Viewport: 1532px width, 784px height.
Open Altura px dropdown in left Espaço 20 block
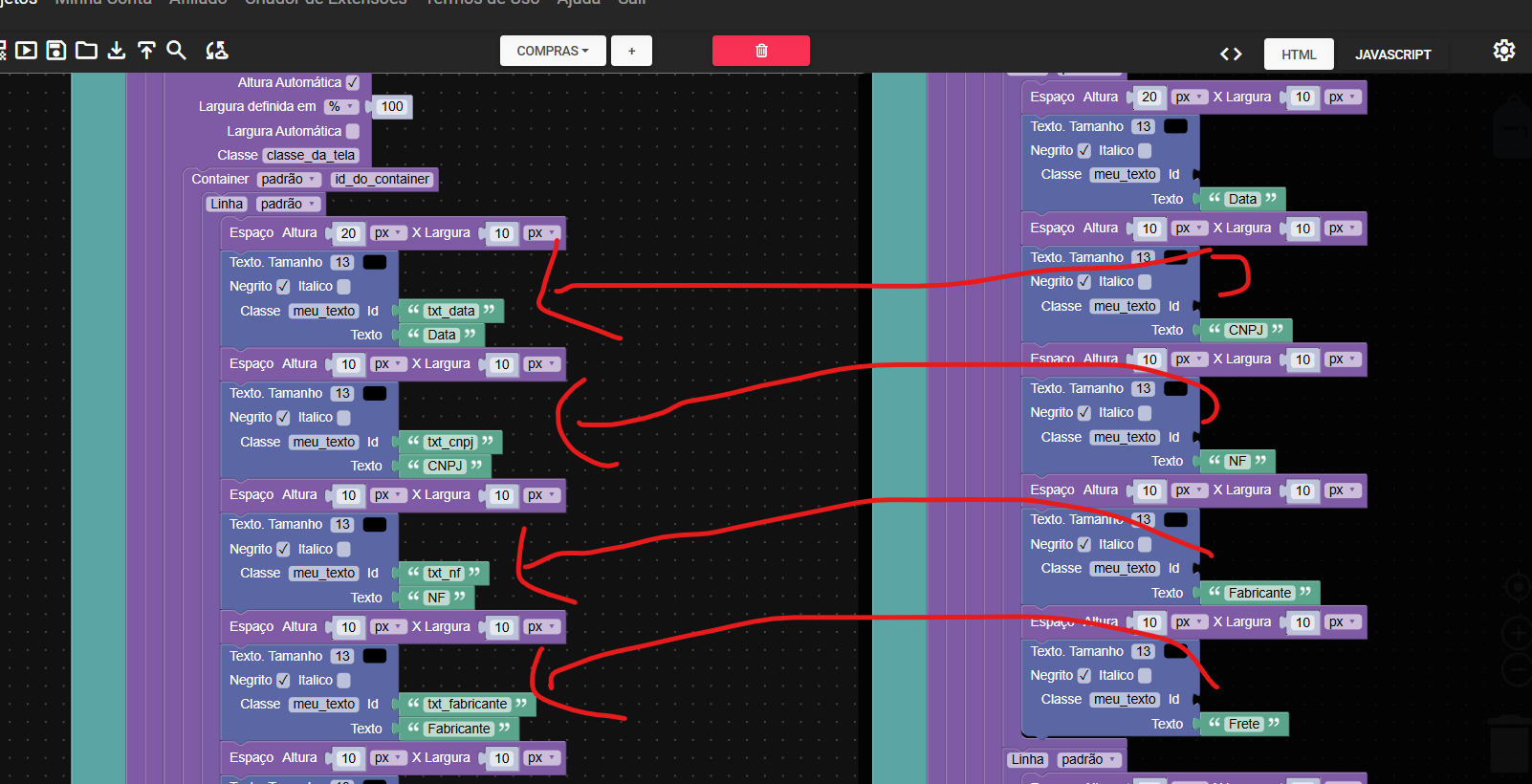tap(388, 233)
